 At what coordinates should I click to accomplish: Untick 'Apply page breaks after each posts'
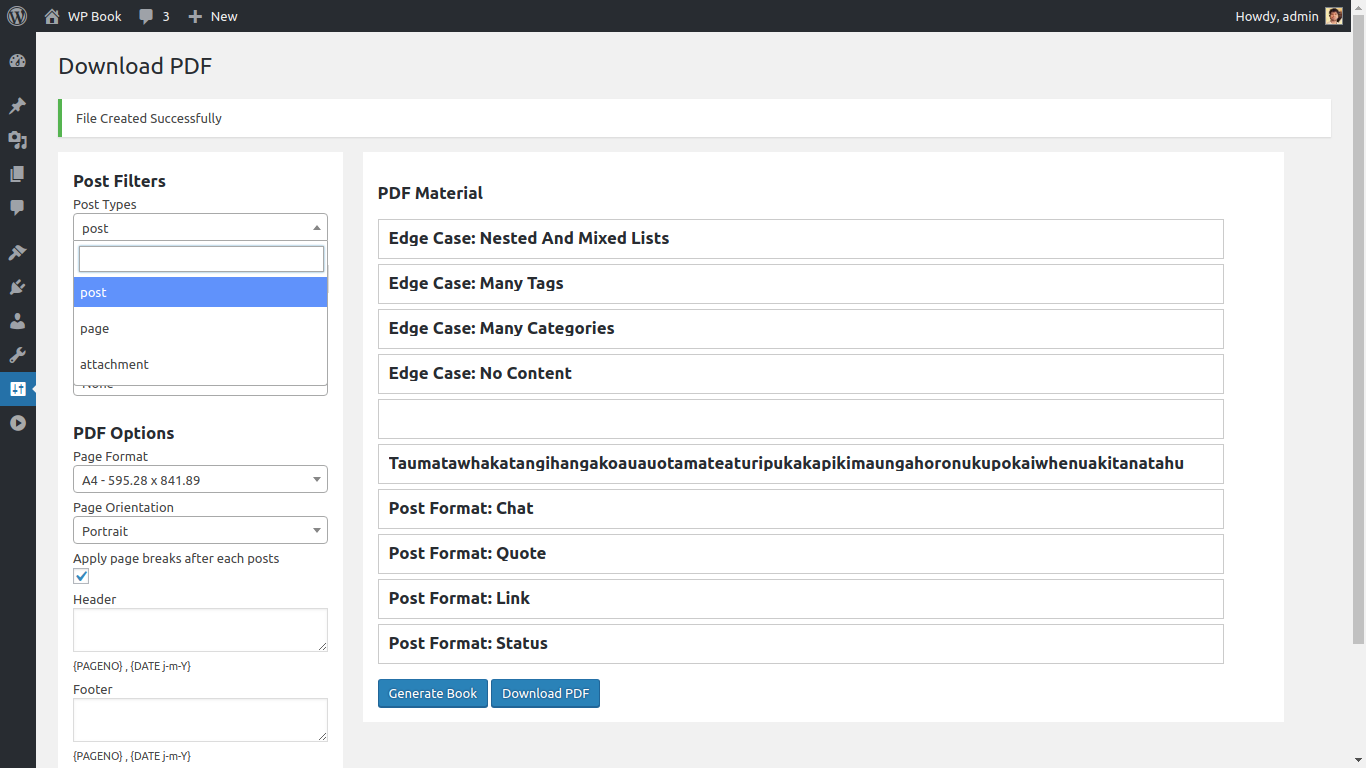tap(81, 576)
